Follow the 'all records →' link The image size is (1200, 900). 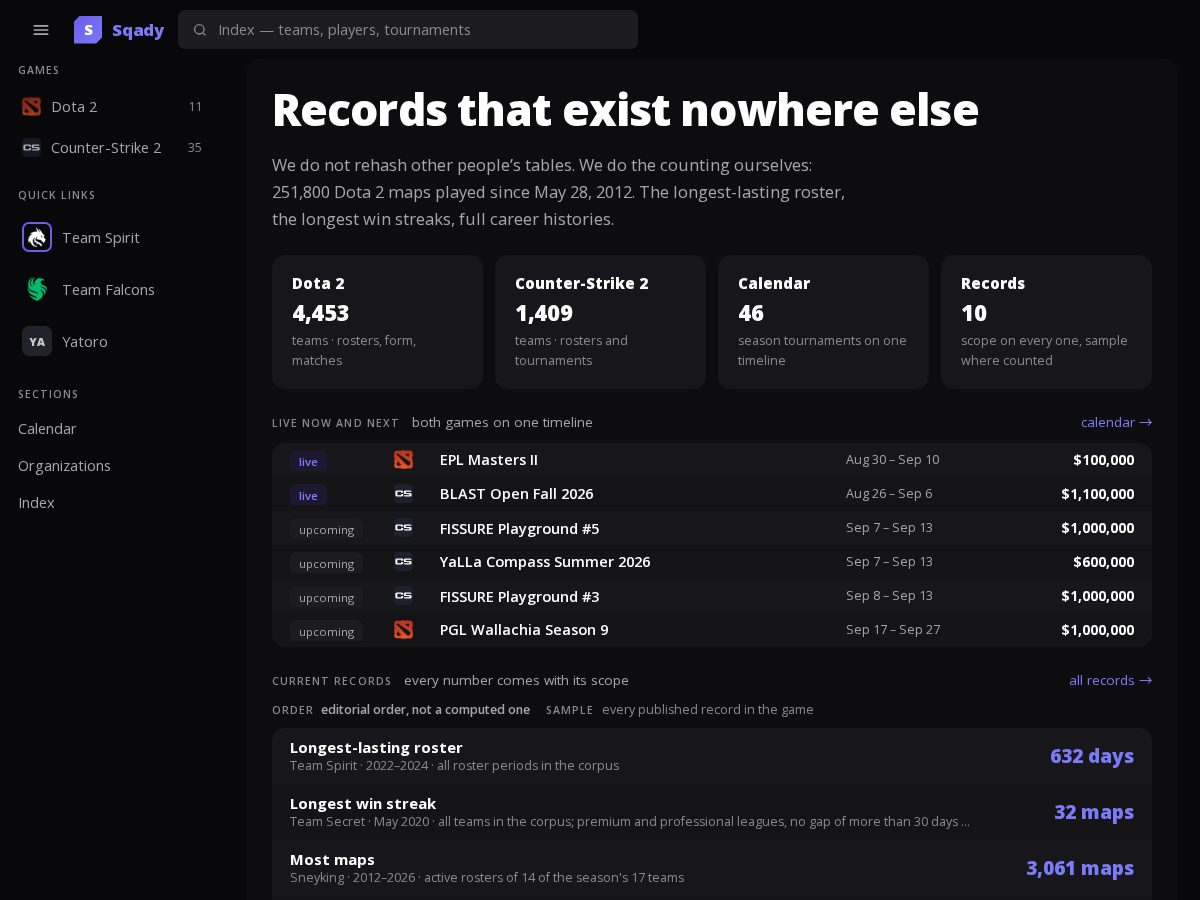pyautogui.click(x=1110, y=680)
